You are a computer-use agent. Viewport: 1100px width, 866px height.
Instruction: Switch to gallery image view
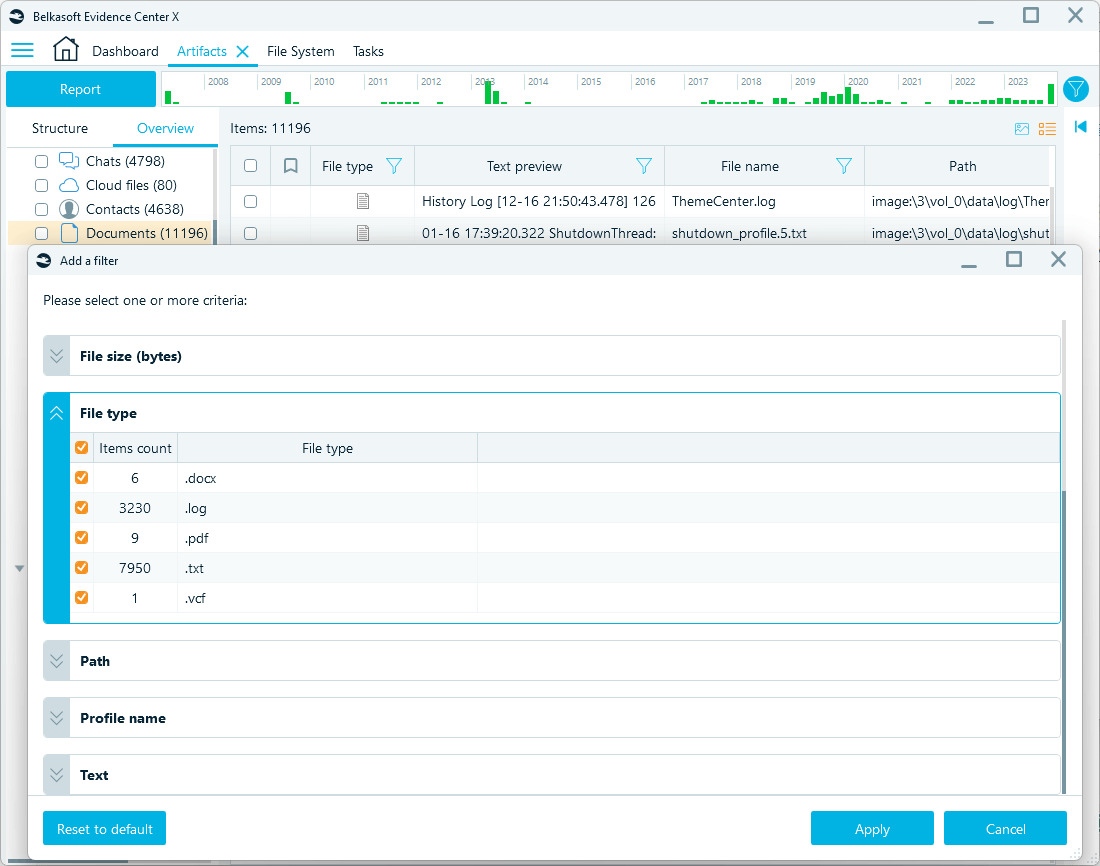coord(1022,128)
